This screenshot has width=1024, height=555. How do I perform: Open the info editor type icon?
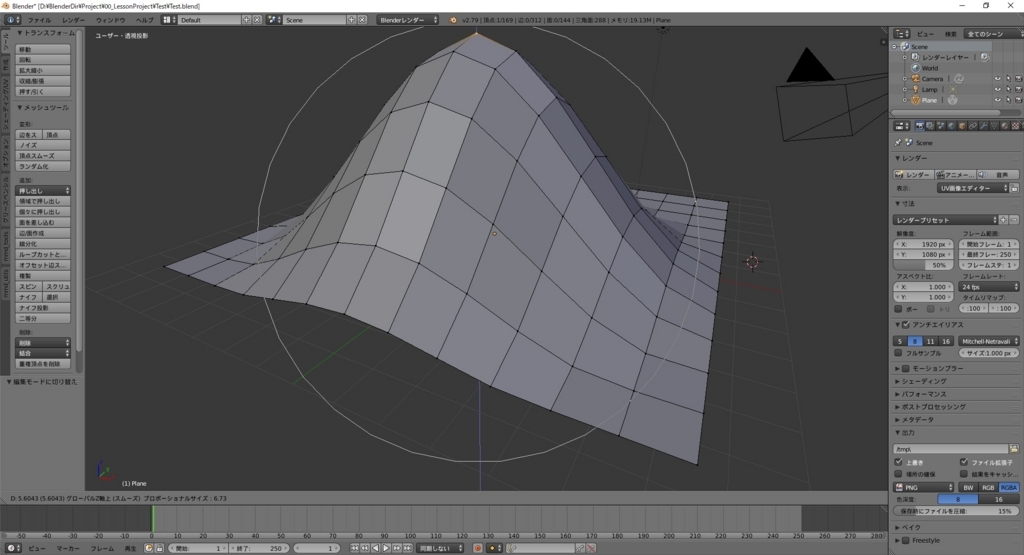pos(12,20)
